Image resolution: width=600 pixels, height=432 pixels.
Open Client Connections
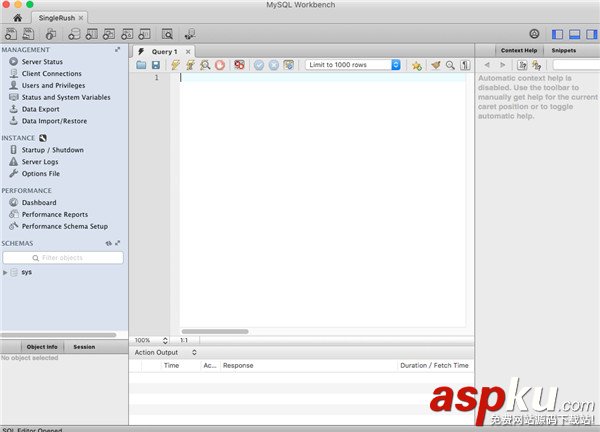coord(52,73)
